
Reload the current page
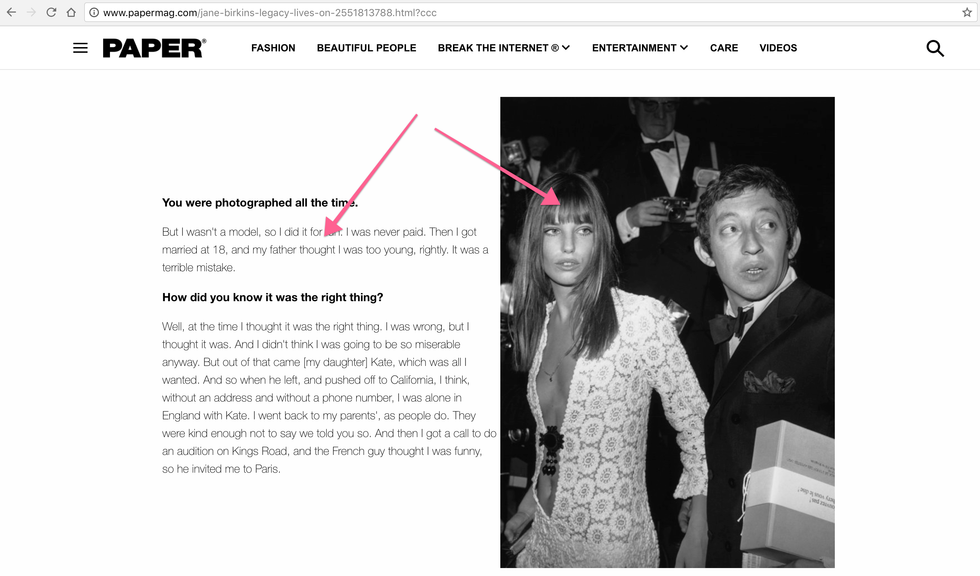pyautogui.click(x=51, y=13)
